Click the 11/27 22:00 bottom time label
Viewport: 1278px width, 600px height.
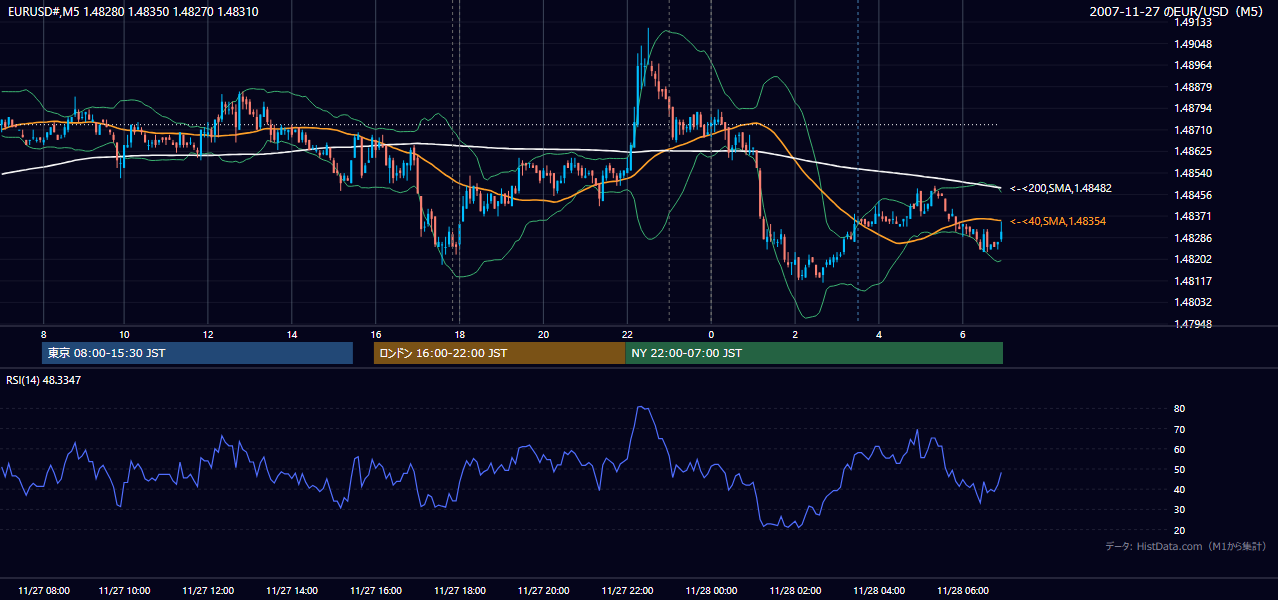627,591
